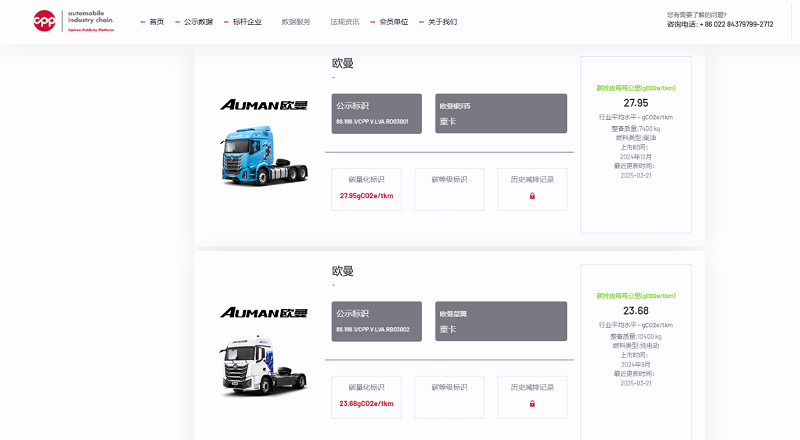
Task: Open the 公示数据 navigation menu
Action: [x=198, y=22]
